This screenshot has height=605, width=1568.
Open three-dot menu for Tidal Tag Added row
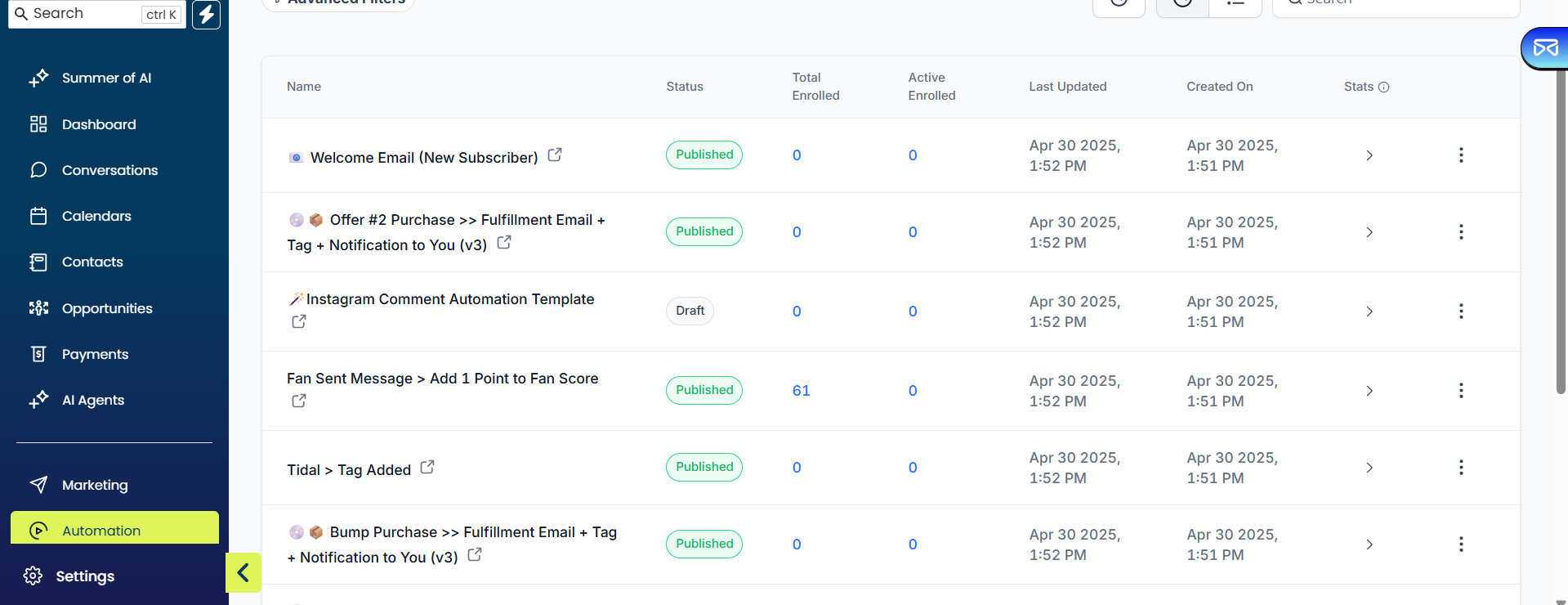click(1461, 468)
